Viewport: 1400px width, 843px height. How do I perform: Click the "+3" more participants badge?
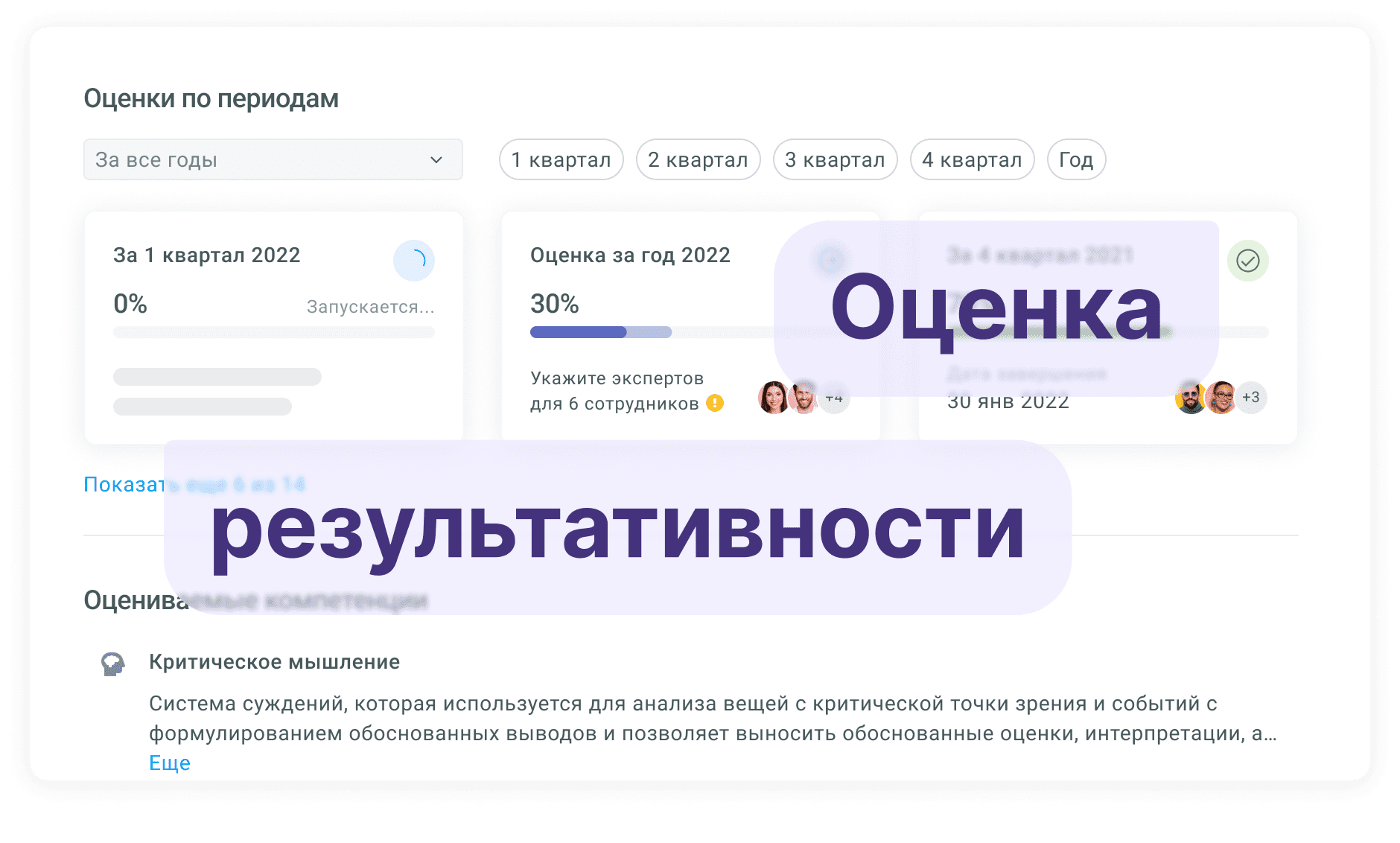pyautogui.click(x=1251, y=398)
